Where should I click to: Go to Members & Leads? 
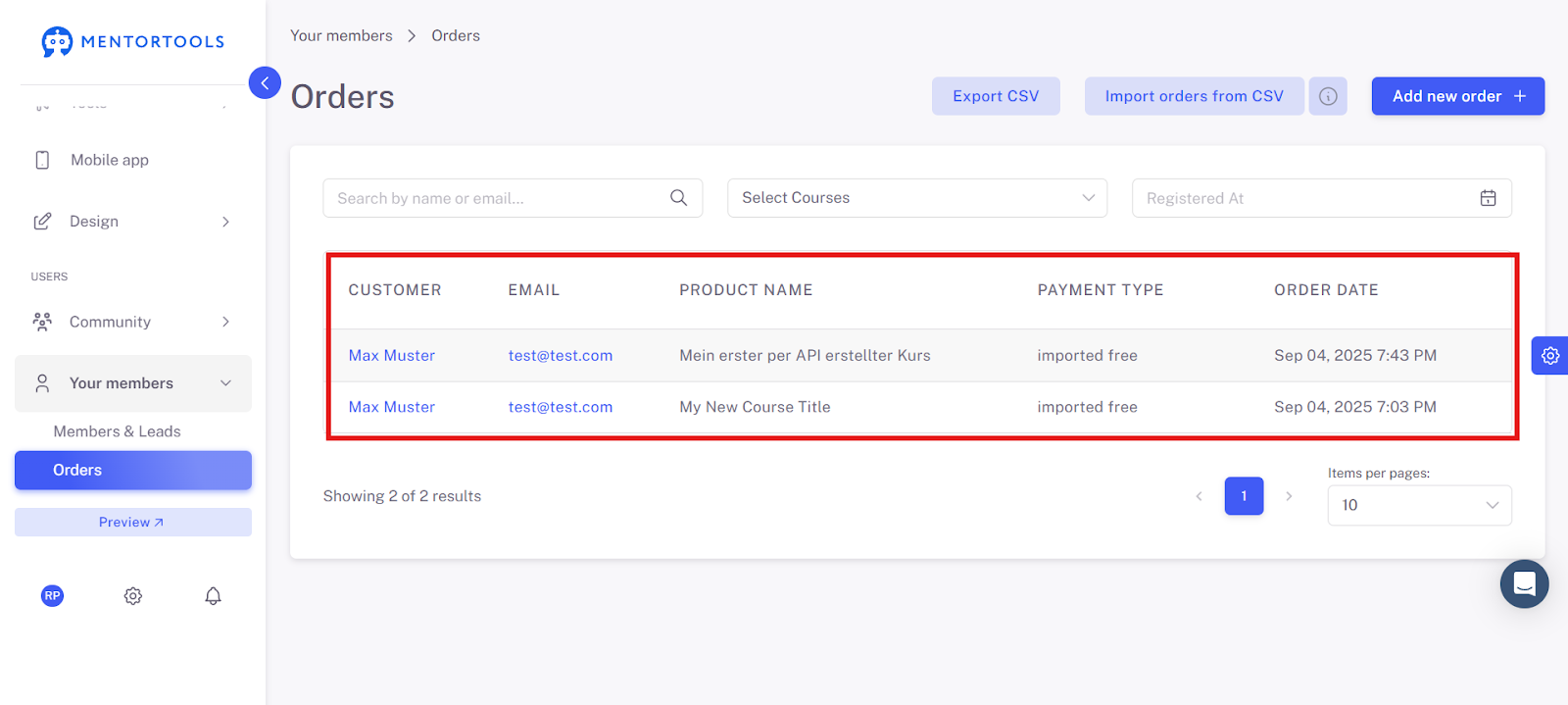tap(117, 431)
